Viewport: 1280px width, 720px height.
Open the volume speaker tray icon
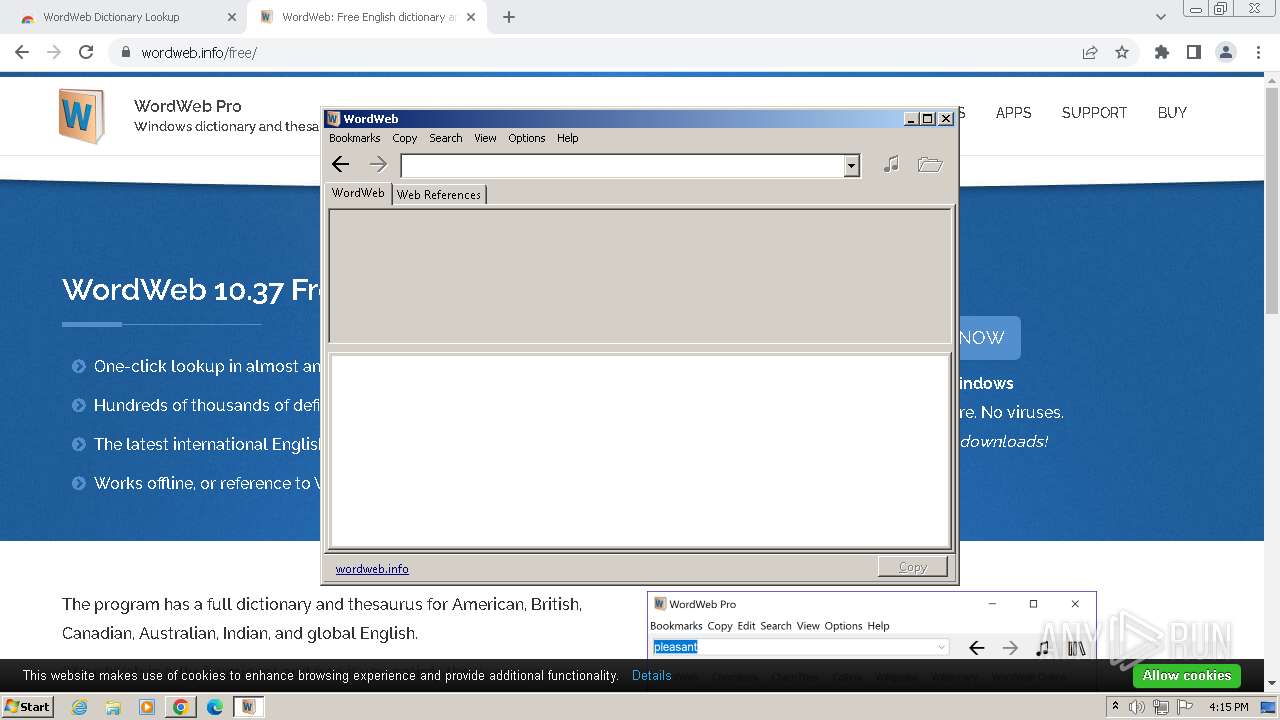pyautogui.click(x=1137, y=707)
